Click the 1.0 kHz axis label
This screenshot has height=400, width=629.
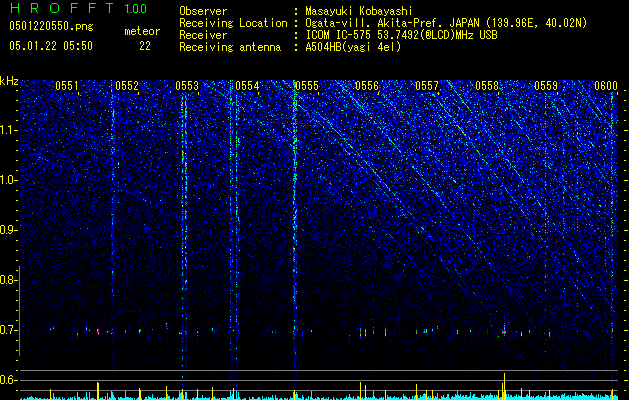point(9,180)
